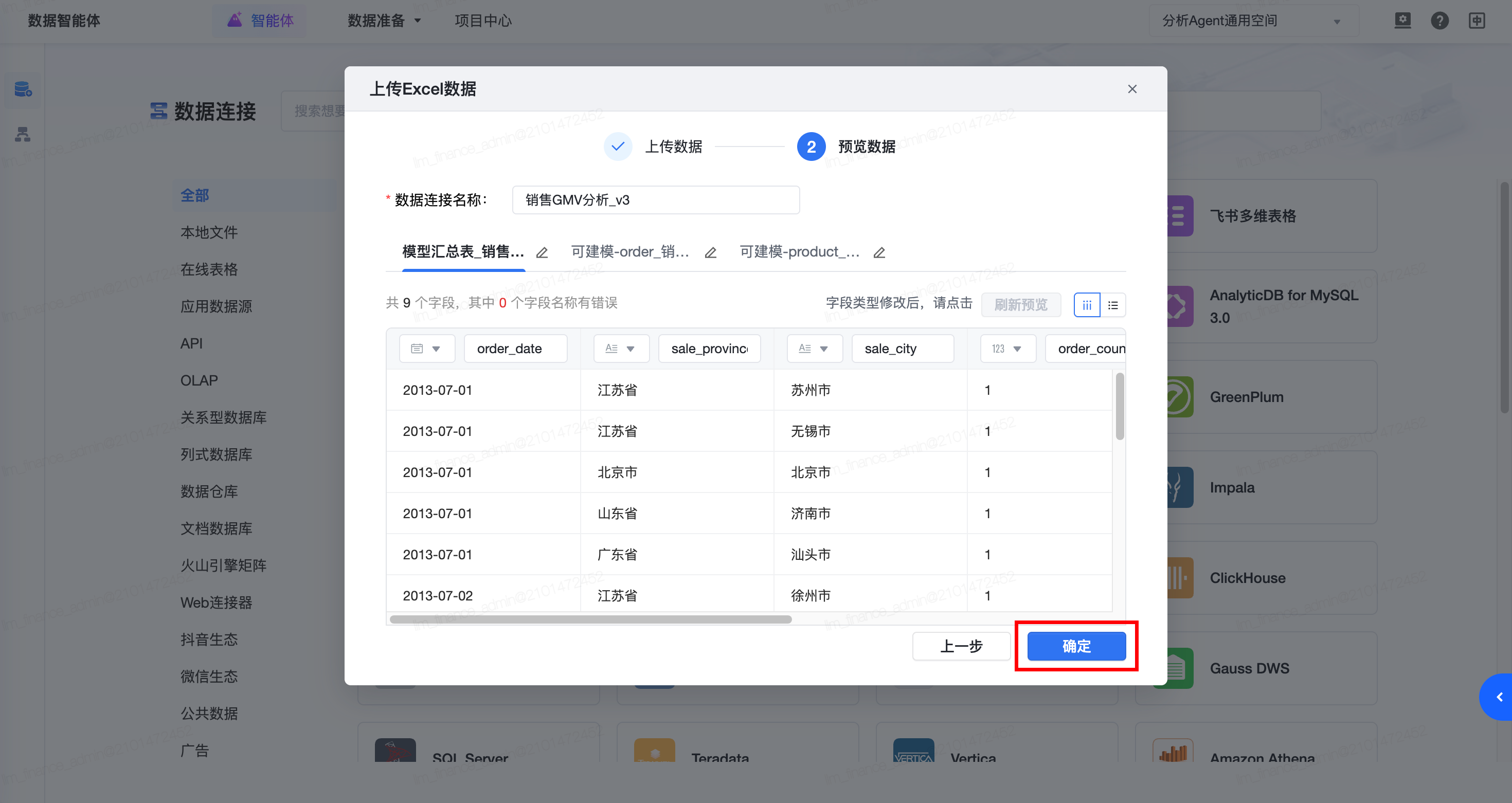Click the 确定 confirm button
1512x803 pixels.
pyautogui.click(x=1076, y=646)
